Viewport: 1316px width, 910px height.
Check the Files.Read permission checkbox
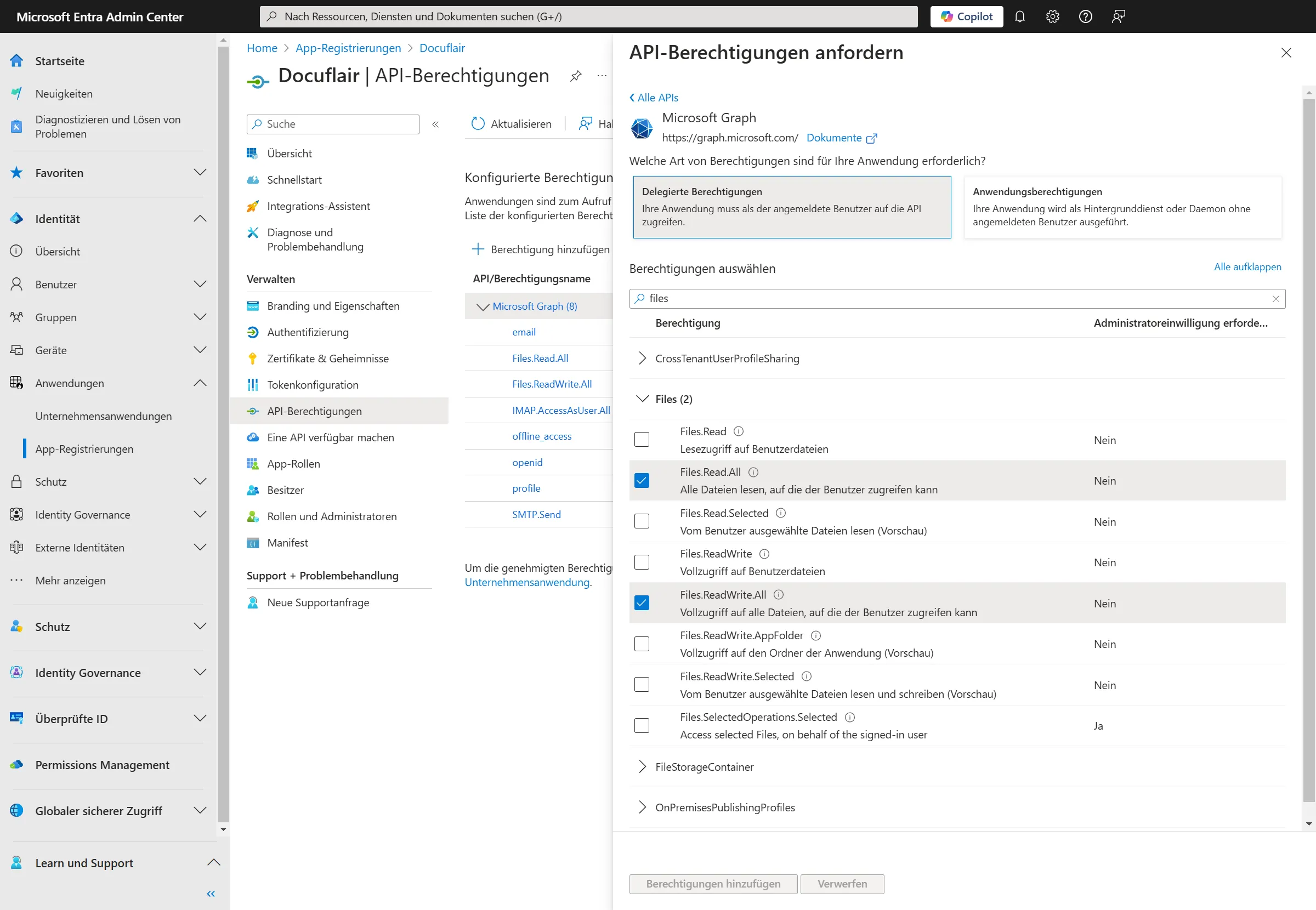click(642, 440)
